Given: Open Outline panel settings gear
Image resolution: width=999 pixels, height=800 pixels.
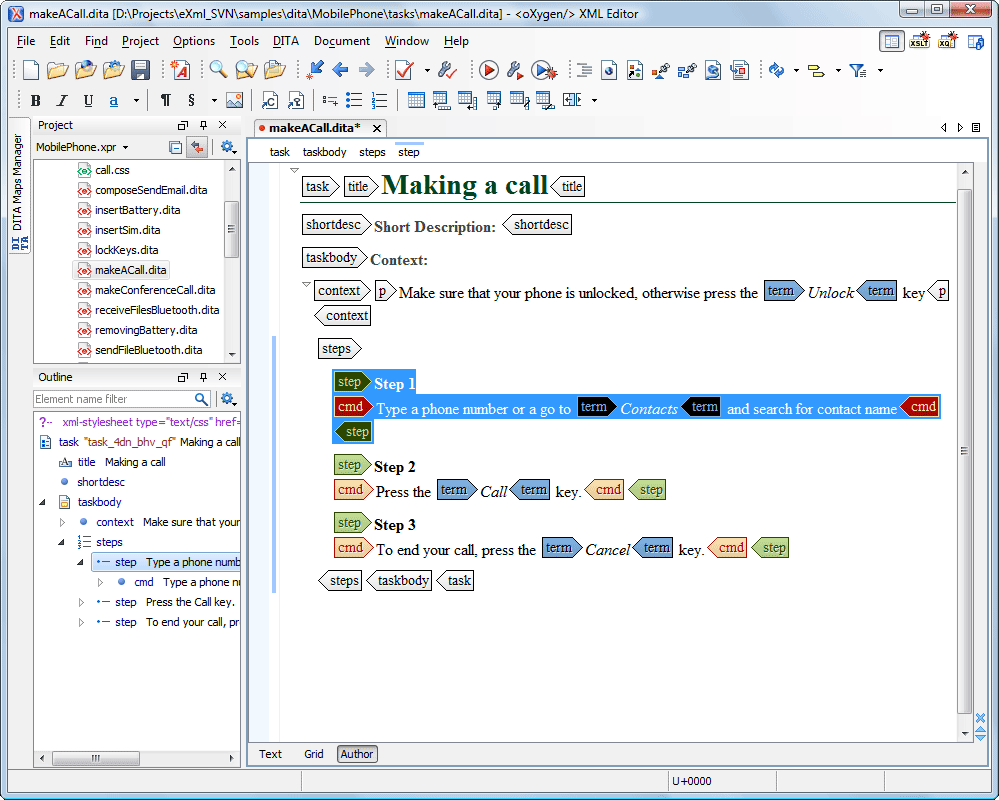Looking at the screenshot, I should pos(228,399).
